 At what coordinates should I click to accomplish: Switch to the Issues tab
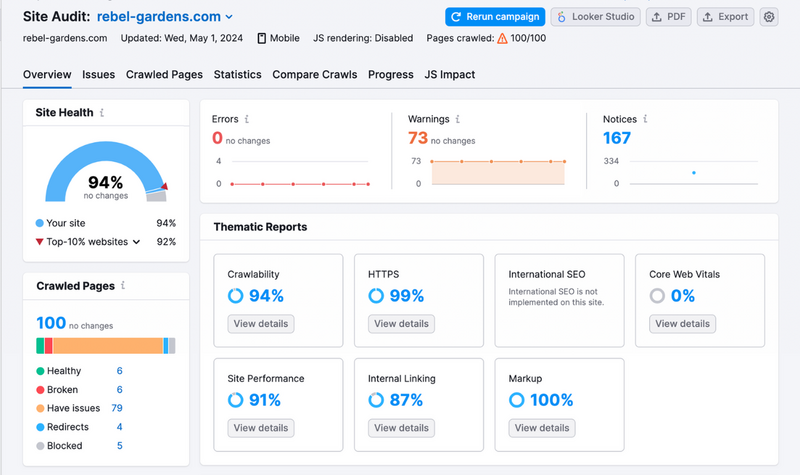(98, 75)
